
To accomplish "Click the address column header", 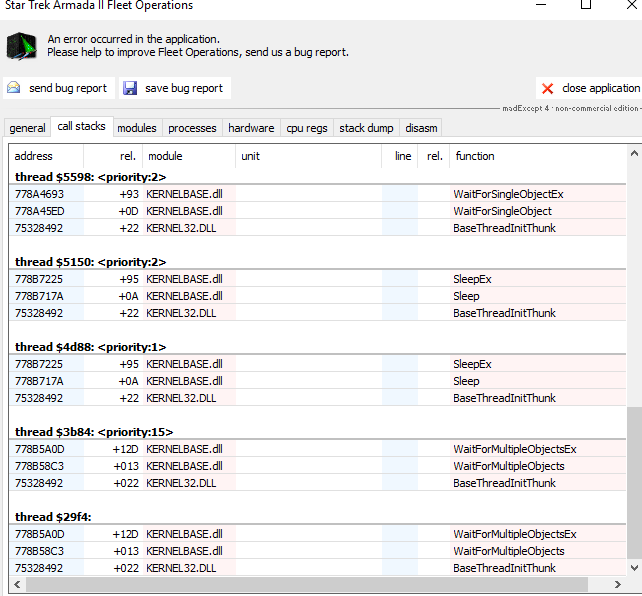I will (x=46, y=156).
